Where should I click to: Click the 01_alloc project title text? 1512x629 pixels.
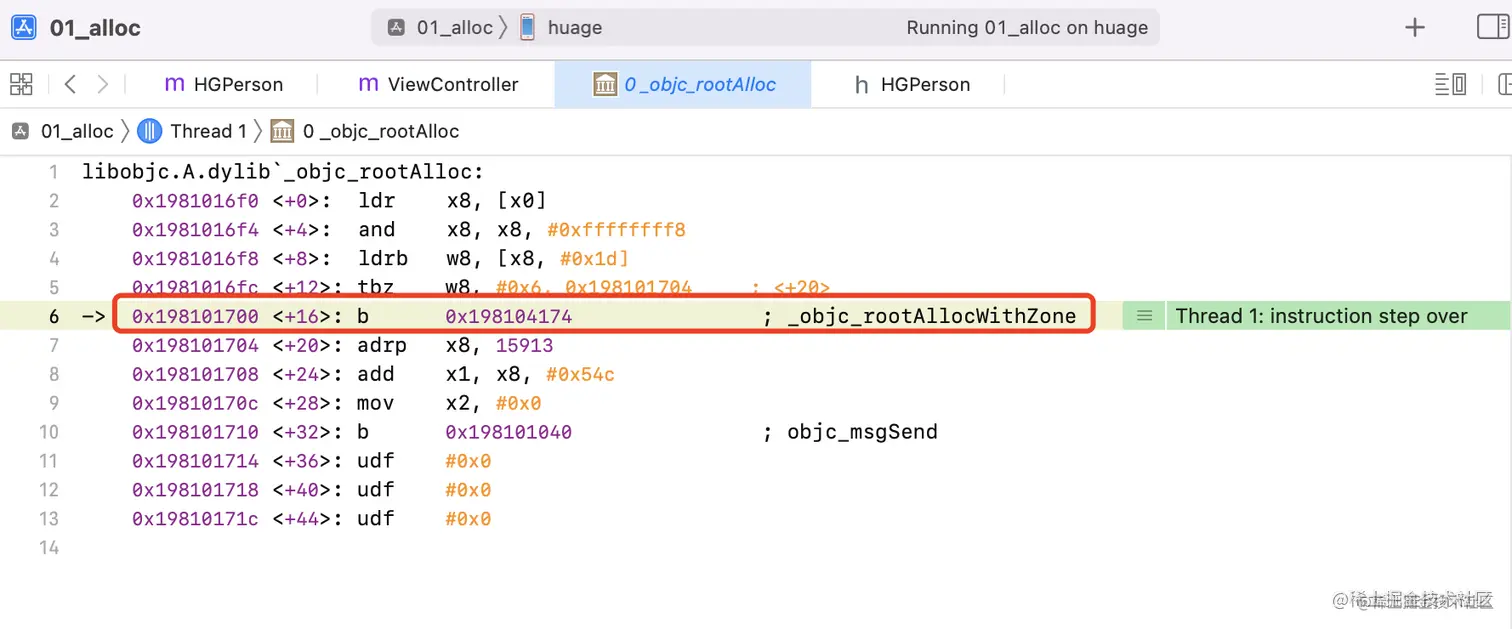[x=95, y=28]
